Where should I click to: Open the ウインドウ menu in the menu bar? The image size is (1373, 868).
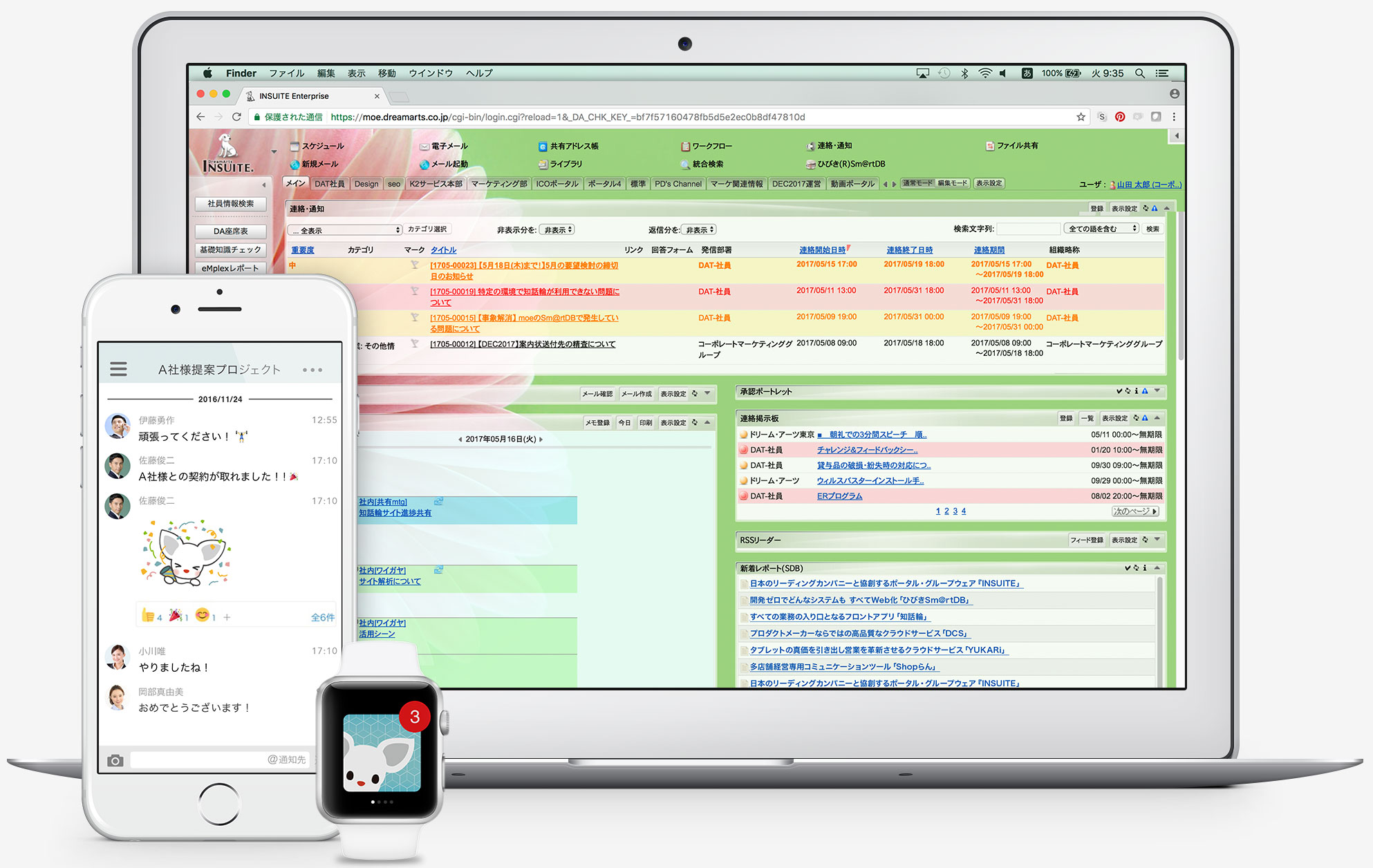tap(431, 73)
